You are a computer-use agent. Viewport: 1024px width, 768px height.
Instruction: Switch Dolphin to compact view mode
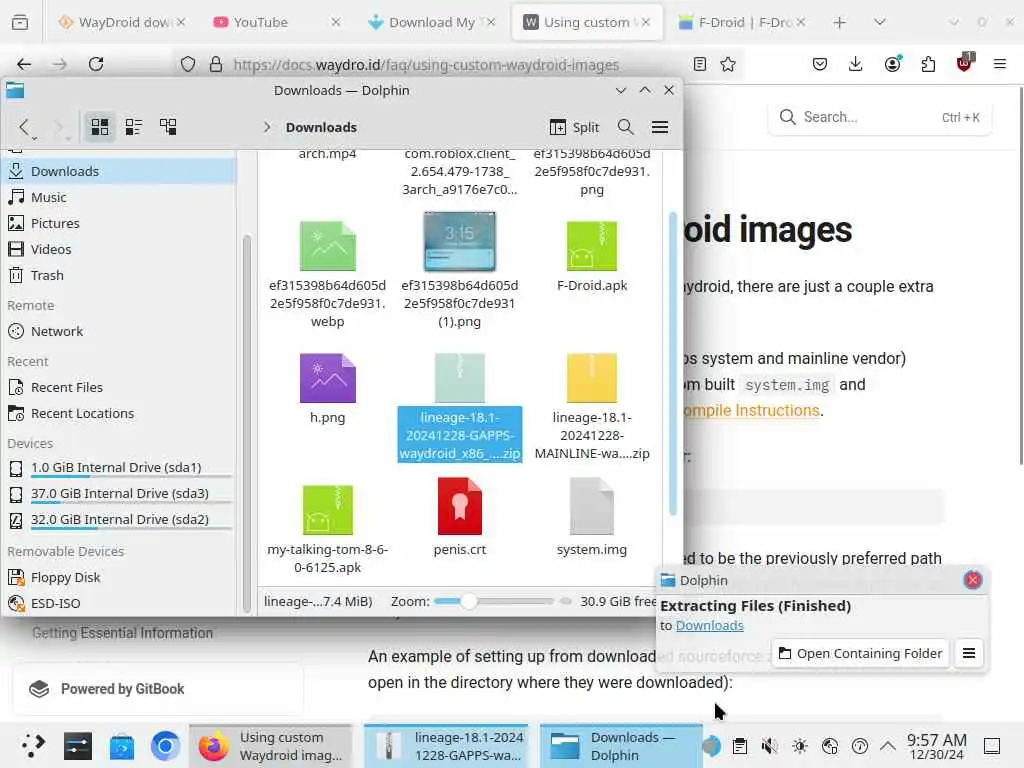click(134, 127)
